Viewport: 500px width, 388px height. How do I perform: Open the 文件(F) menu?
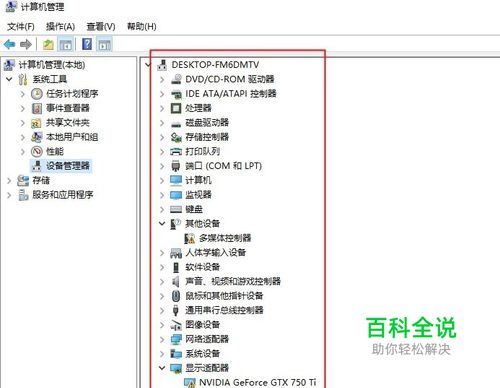tap(21, 26)
